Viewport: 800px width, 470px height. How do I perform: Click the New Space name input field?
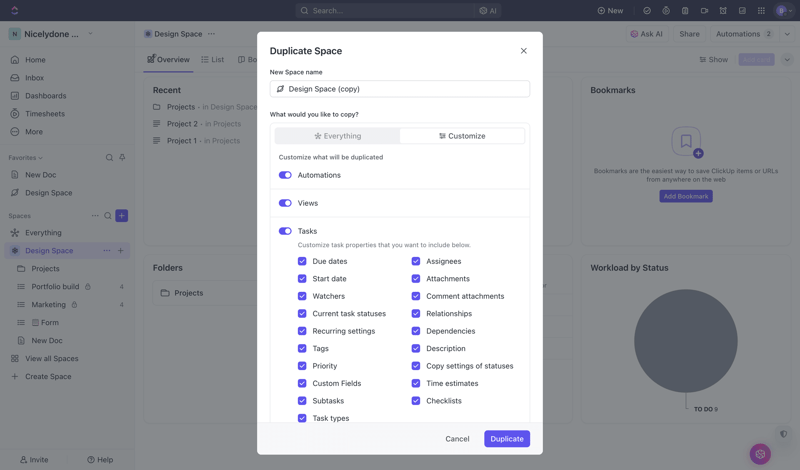(399, 89)
